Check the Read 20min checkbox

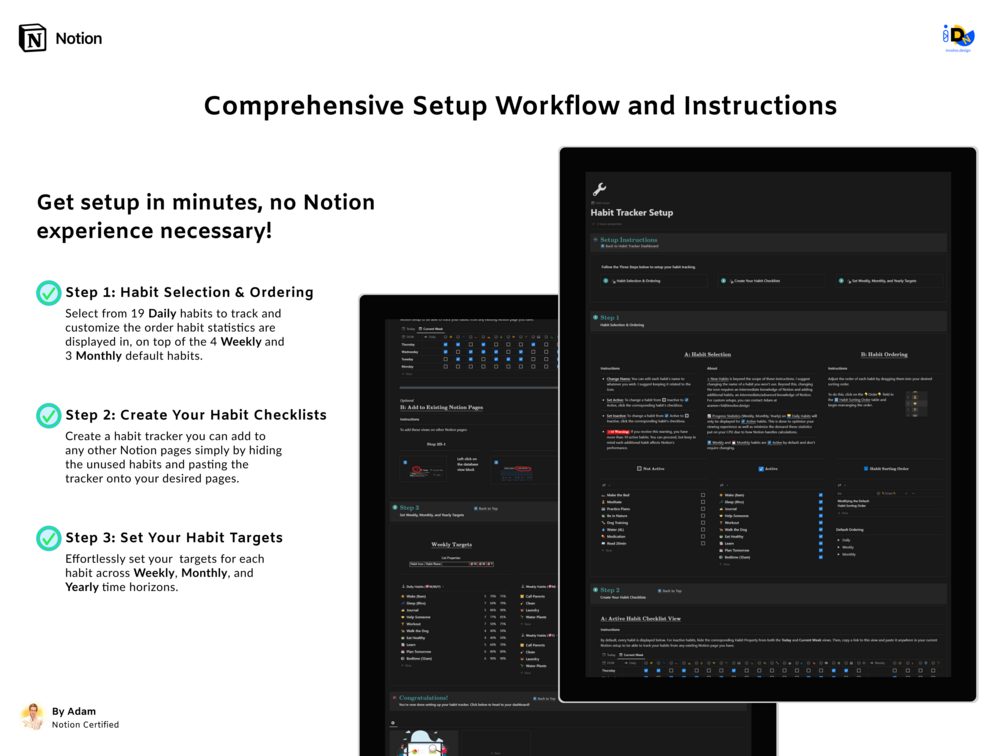tap(702, 543)
